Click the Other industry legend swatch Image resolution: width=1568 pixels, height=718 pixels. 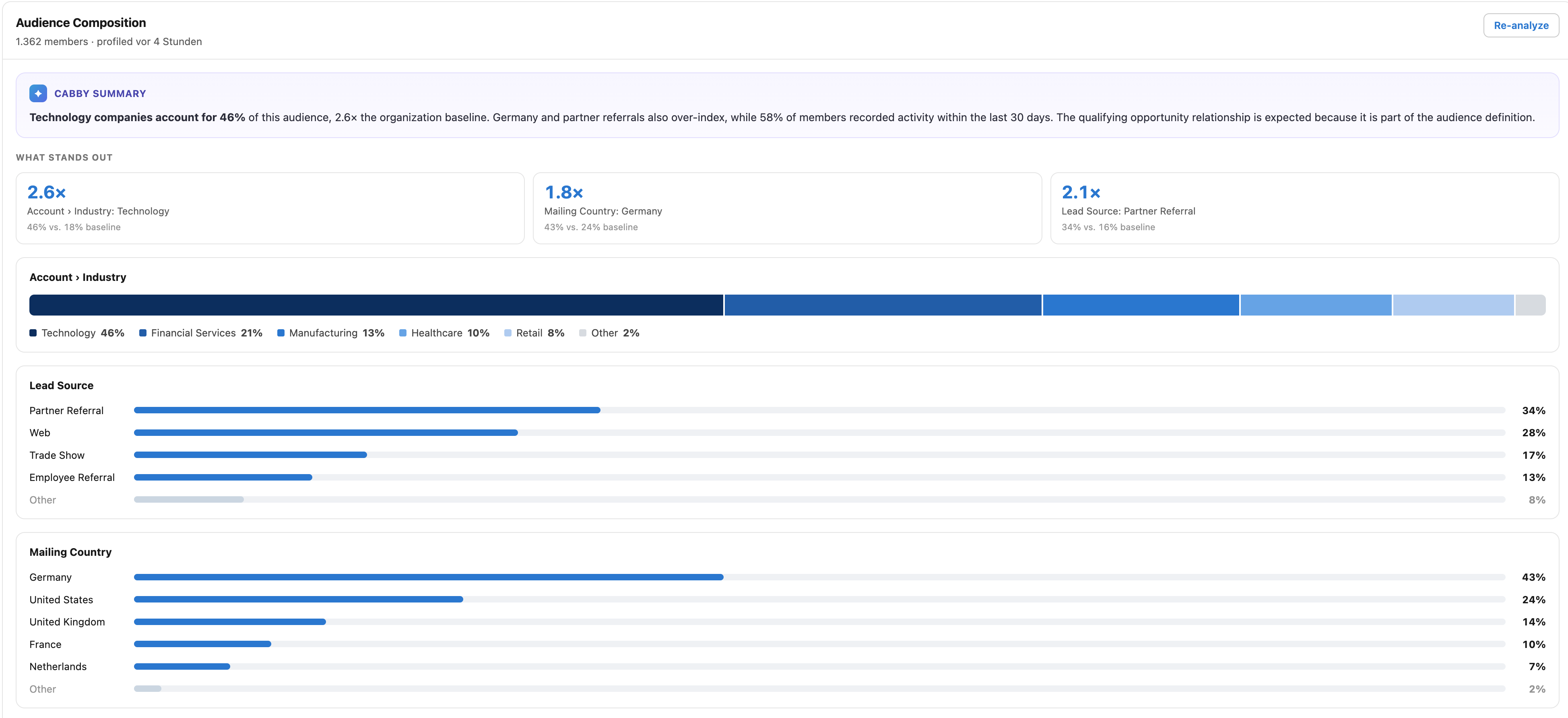tap(582, 333)
